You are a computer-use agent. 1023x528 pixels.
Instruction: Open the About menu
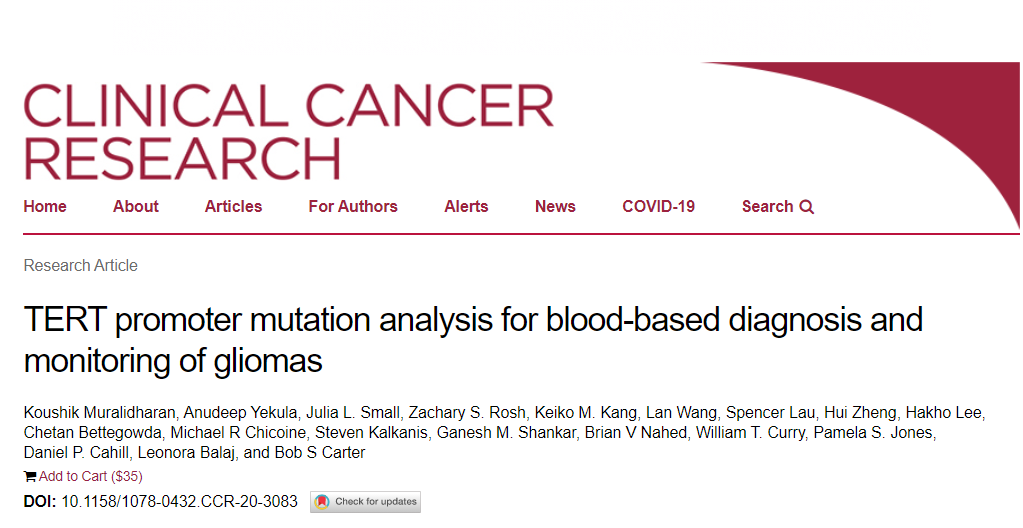pos(136,207)
